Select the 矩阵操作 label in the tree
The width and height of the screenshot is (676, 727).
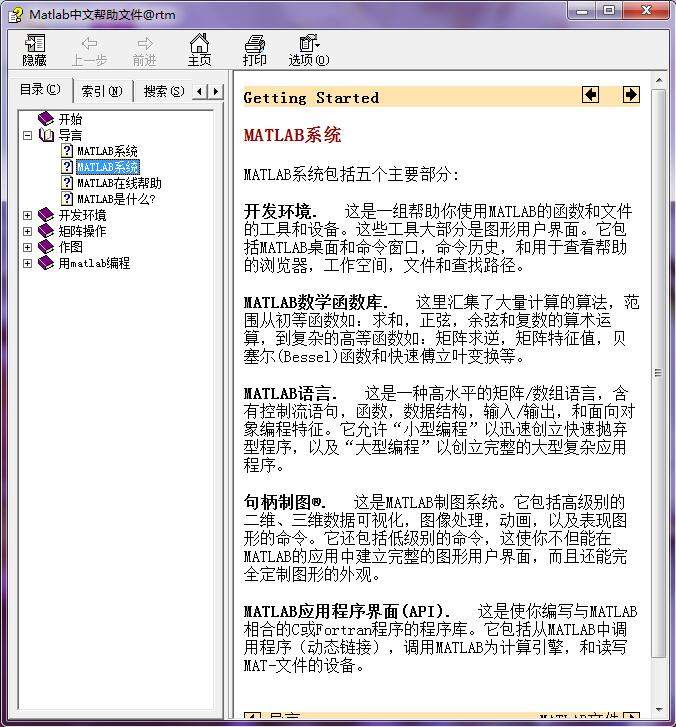(83, 231)
